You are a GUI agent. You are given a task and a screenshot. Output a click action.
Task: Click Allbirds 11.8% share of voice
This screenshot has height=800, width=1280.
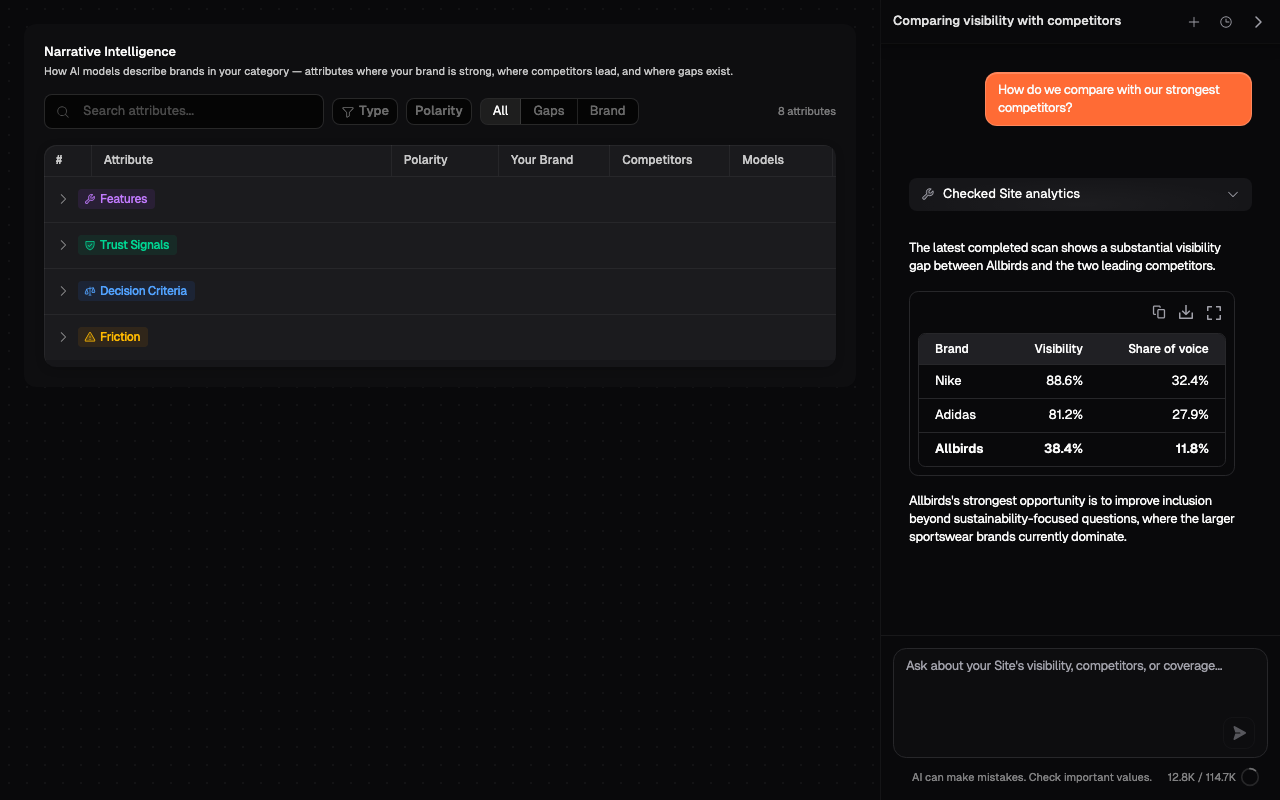(x=1192, y=449)
